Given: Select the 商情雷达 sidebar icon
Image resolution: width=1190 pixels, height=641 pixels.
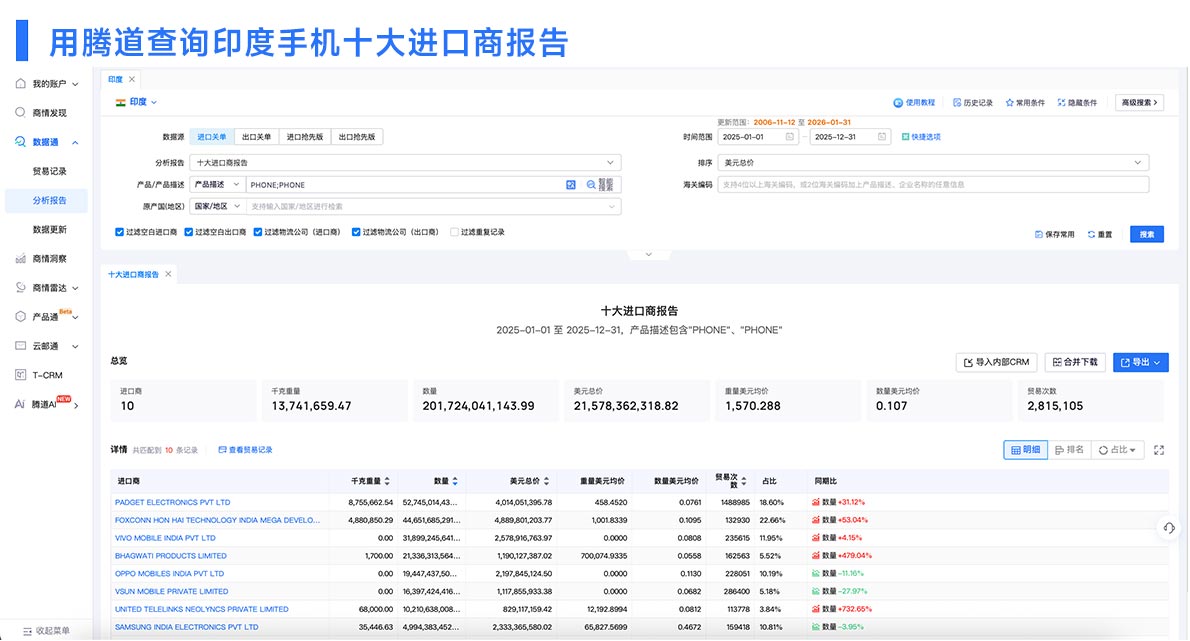Looking at the screenshot, I should coord(47,287).
